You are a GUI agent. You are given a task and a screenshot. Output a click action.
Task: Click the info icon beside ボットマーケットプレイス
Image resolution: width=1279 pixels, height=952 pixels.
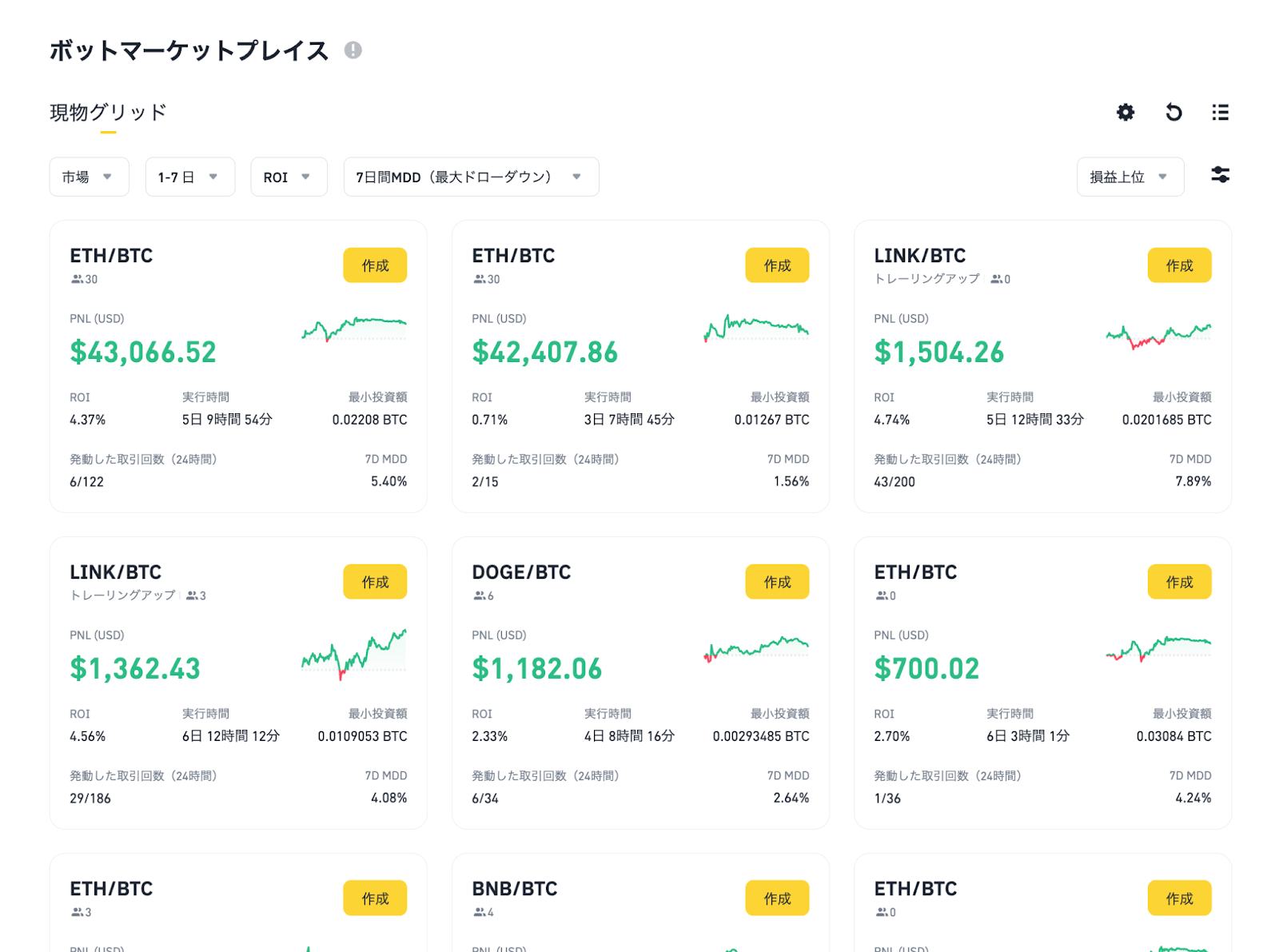tap(353, 50)
